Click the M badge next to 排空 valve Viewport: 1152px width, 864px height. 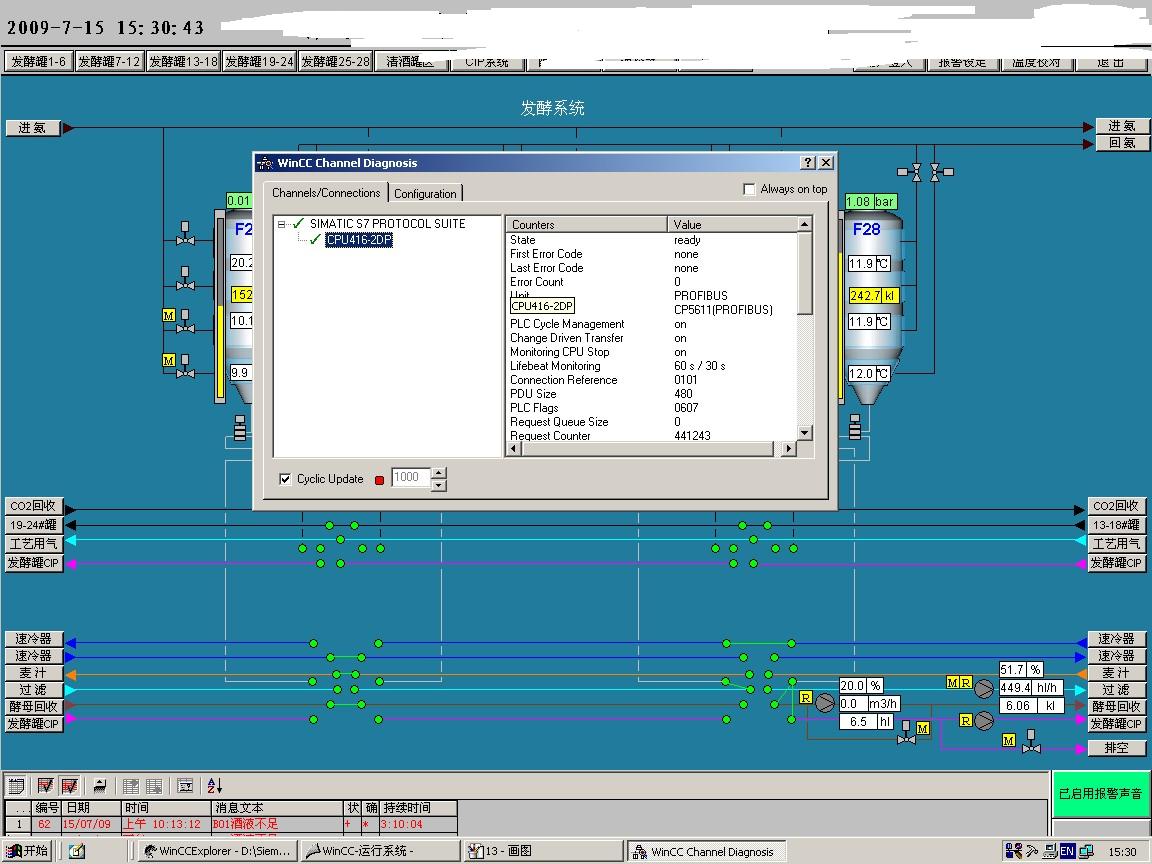[x=1009, y=741]
